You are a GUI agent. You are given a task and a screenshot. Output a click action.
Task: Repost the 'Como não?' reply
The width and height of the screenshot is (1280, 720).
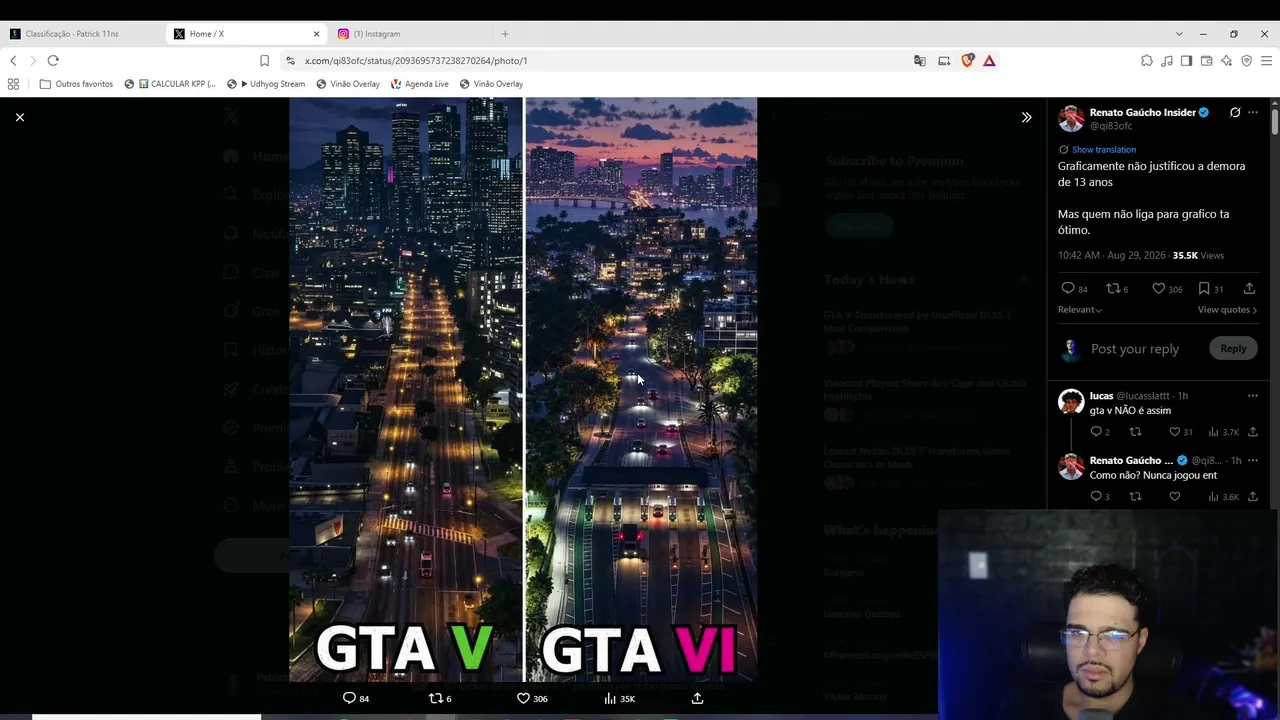(x=1135, y=496)
